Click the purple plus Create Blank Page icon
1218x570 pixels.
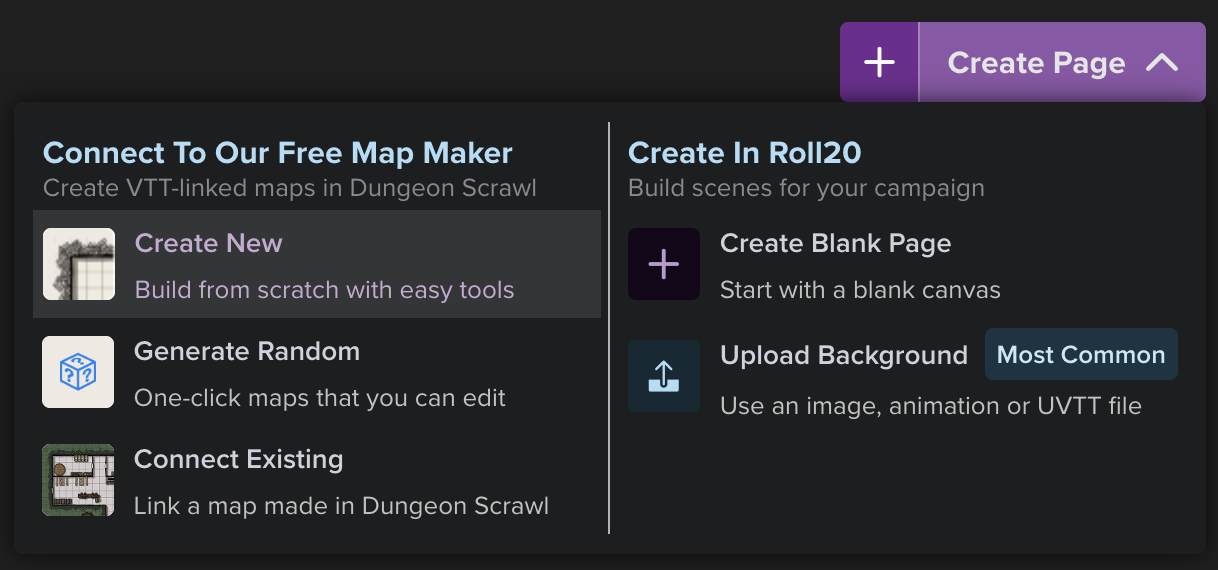pos(664,264)
